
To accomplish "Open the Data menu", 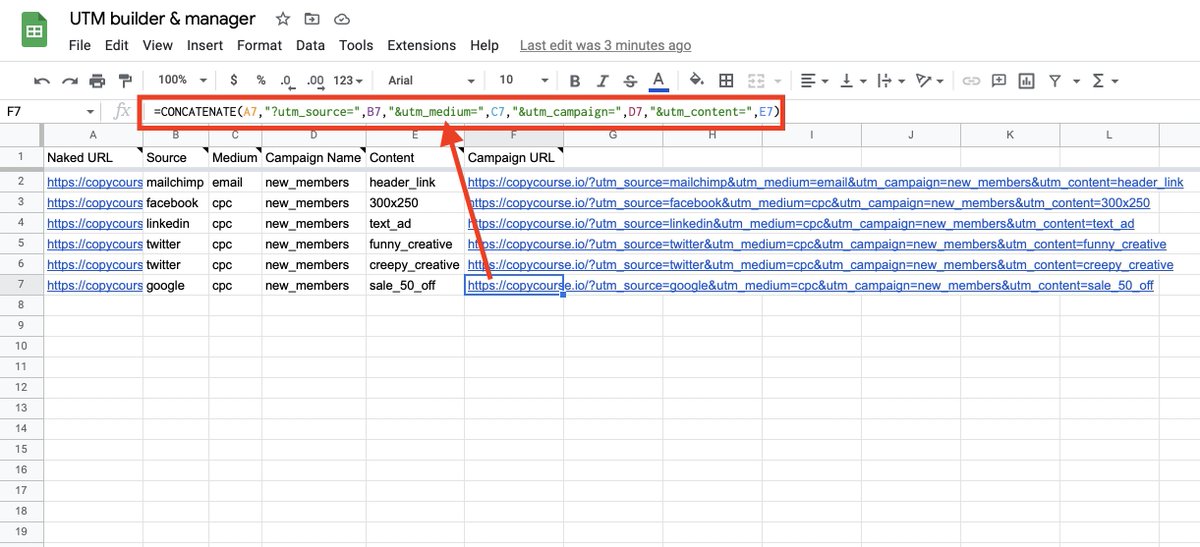I will pyautogui.click(x=310, y=45).
